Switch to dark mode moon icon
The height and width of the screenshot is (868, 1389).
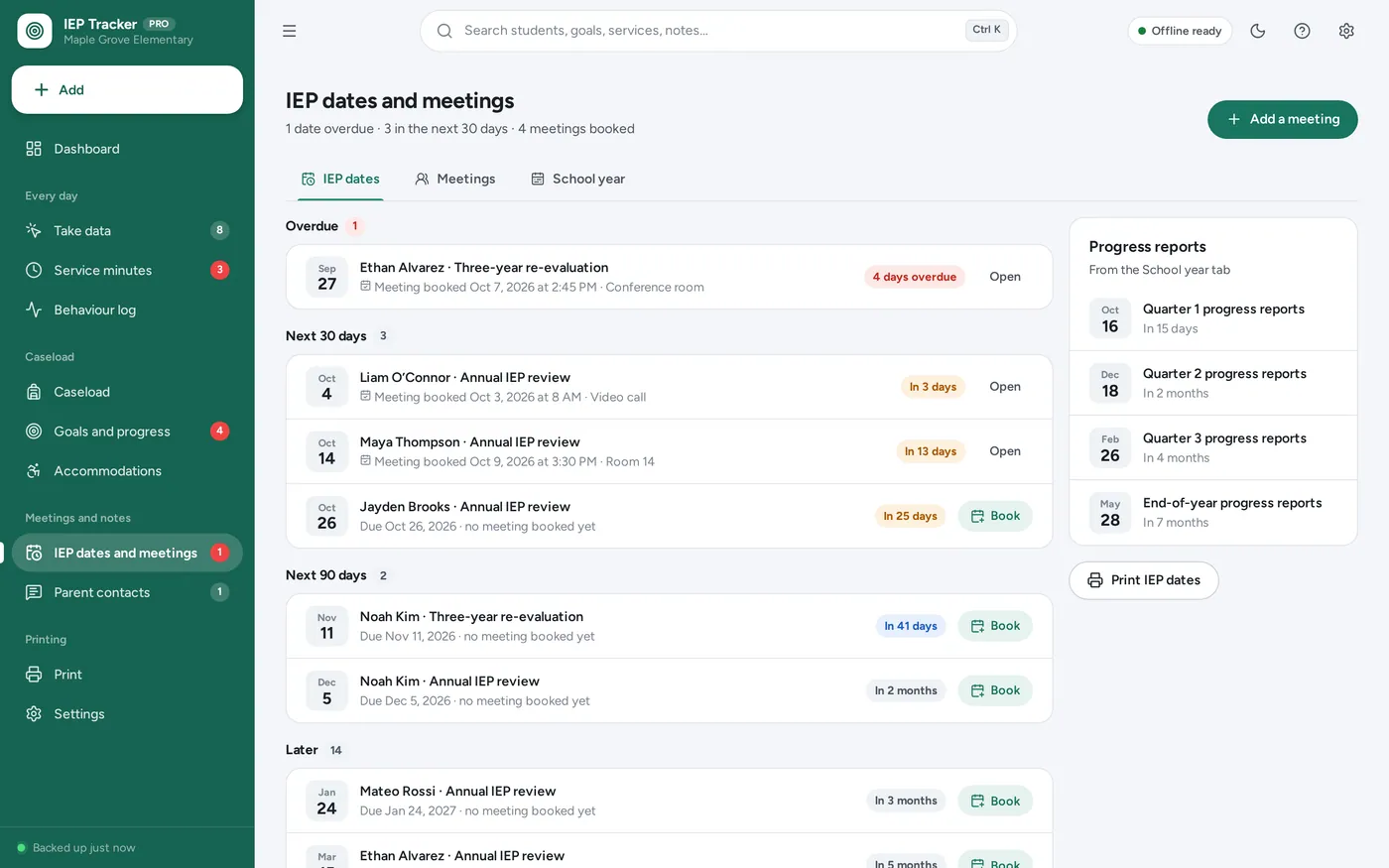click(1258, 31)
